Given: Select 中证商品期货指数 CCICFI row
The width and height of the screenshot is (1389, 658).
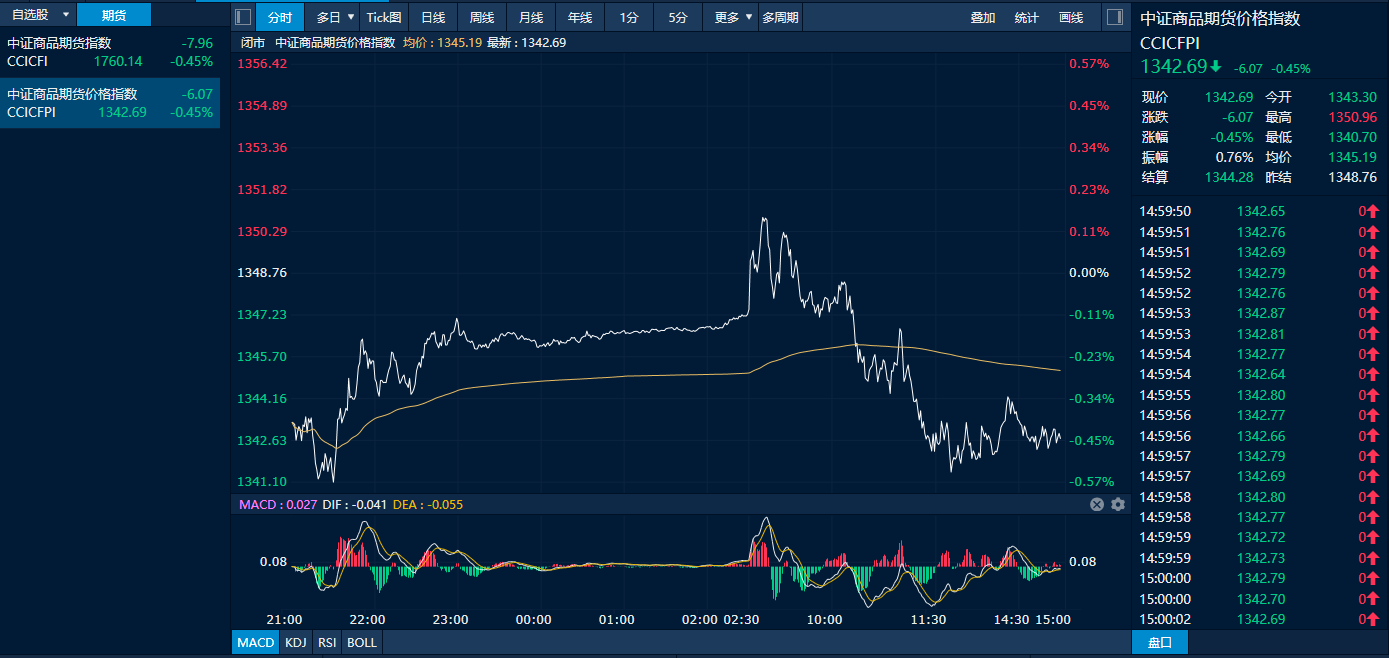Looking at the screenshot, I should [x=110, y=52].
